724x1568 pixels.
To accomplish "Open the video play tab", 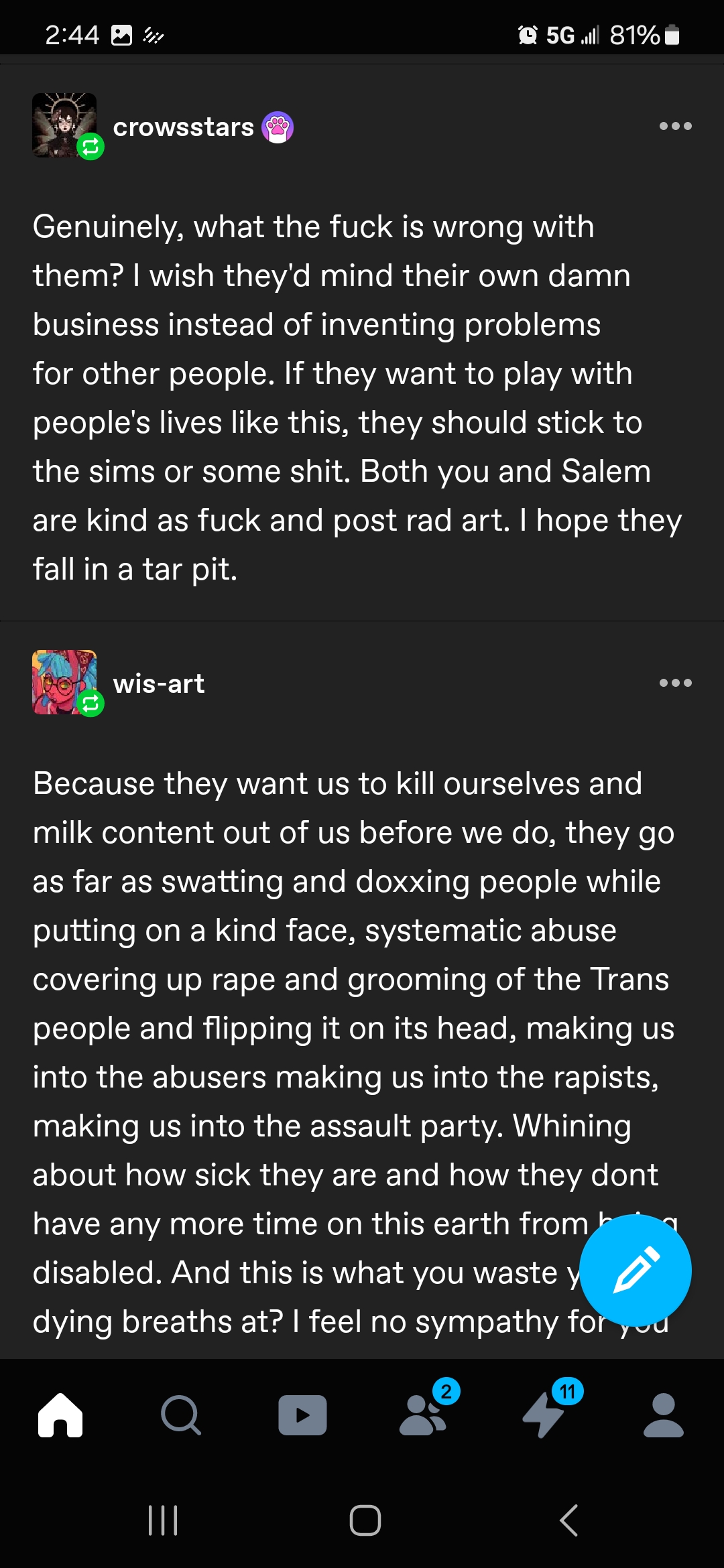I will (x=302, y=1415).
